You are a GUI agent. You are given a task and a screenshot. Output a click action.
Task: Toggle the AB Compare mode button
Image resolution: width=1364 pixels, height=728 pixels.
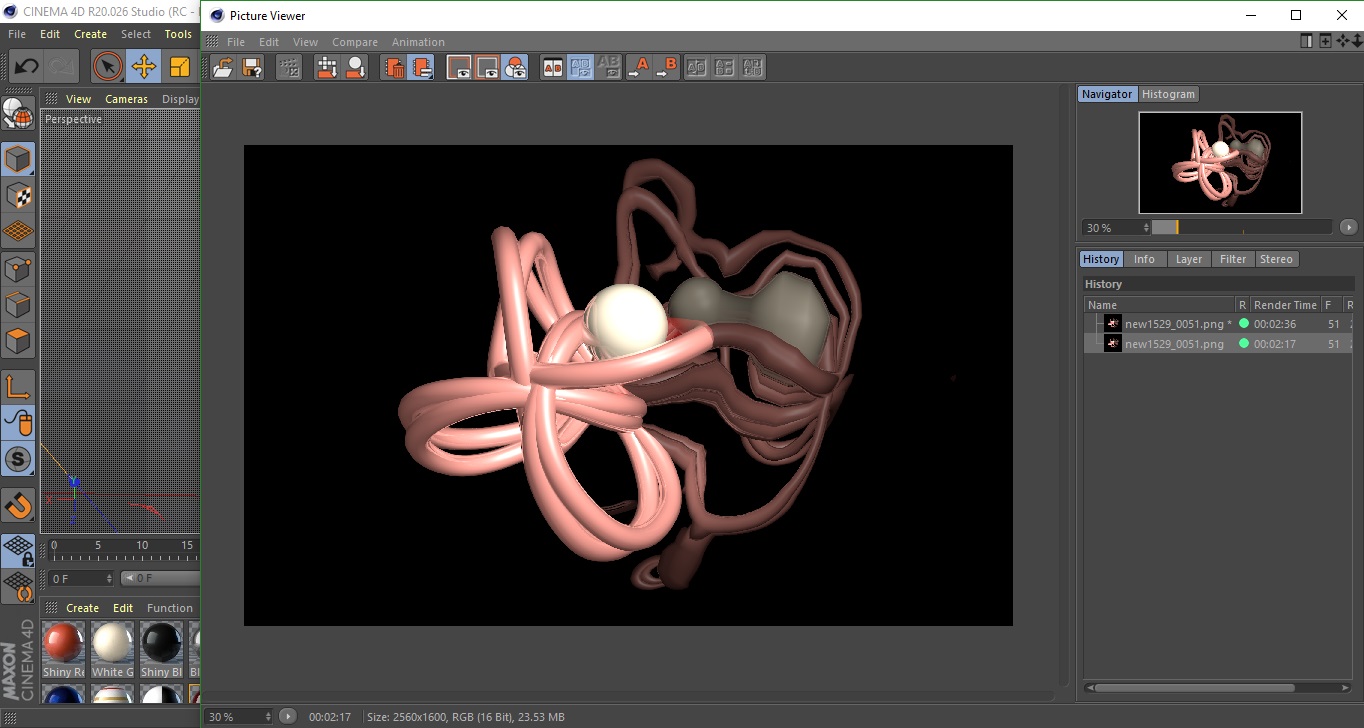[552, 68]
